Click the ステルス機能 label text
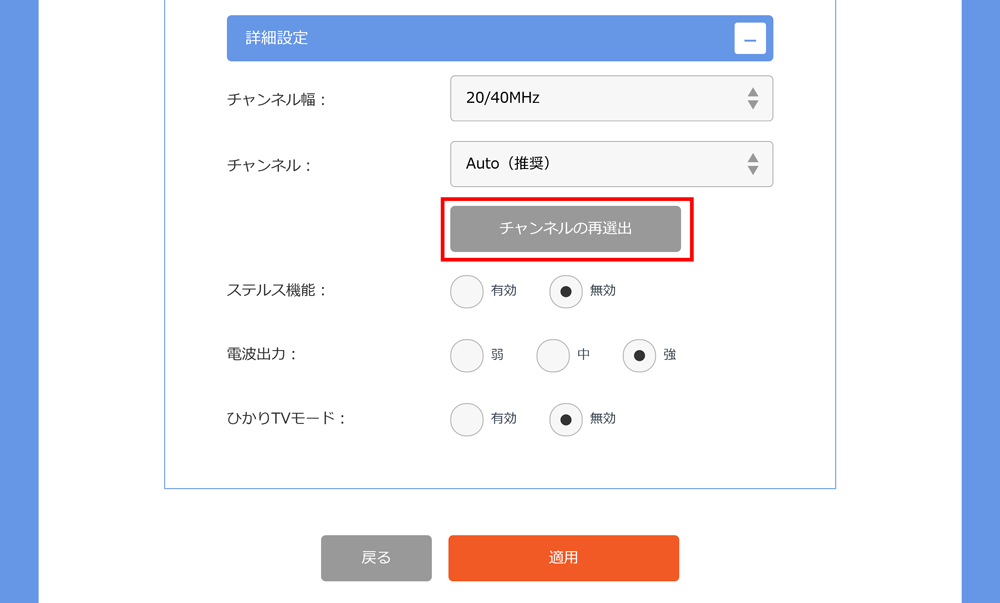Viewport: 1000px width, 603px height. coord(276,291)
